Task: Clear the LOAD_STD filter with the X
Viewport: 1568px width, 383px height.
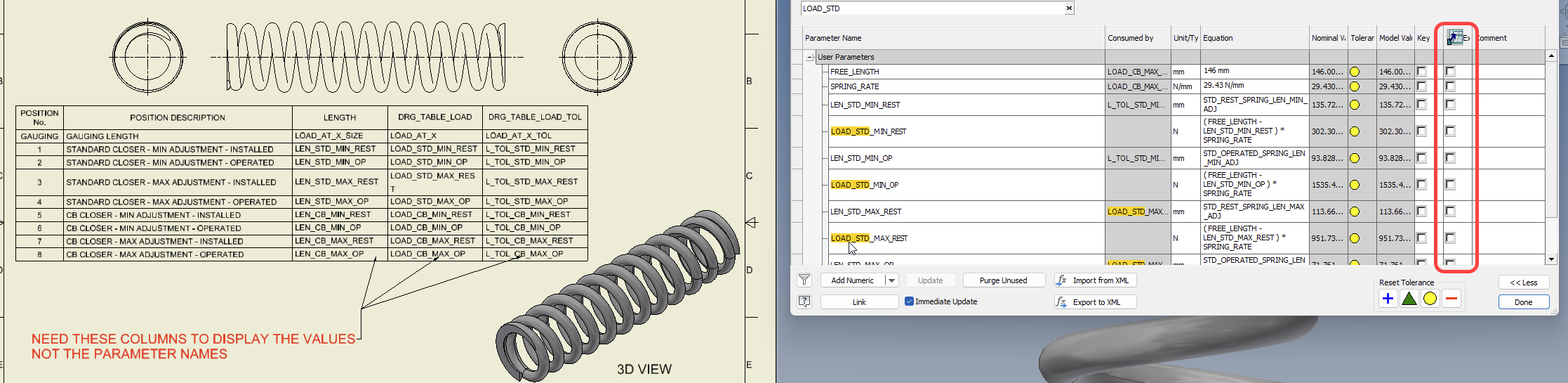Action: (1069, 8)
